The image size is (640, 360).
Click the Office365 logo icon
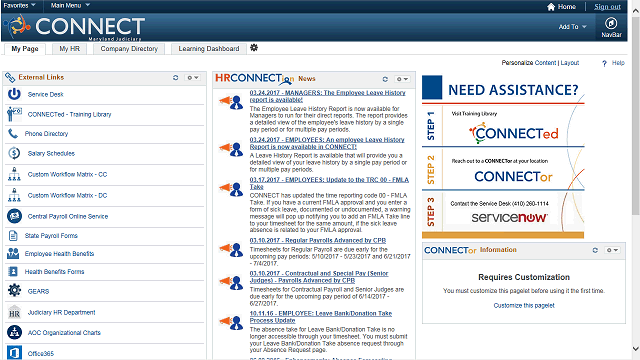point(14,353)
